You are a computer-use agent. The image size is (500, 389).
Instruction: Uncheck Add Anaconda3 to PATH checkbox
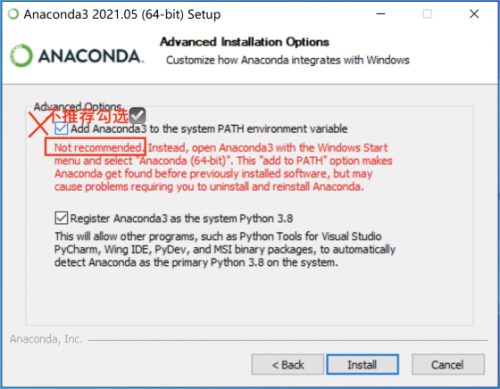click(x=61, y=128)
